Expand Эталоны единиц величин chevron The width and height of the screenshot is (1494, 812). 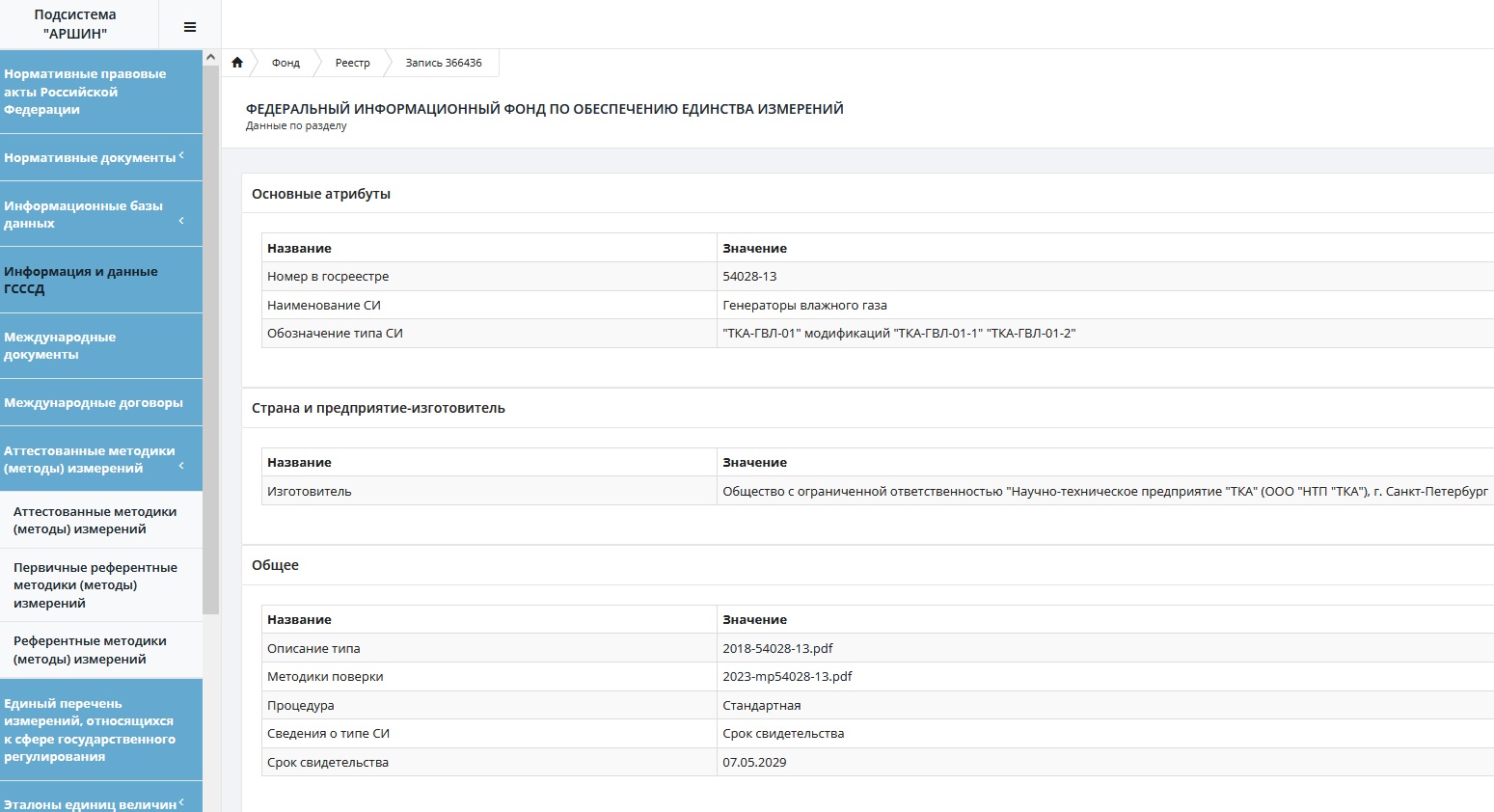pos(181,802)
